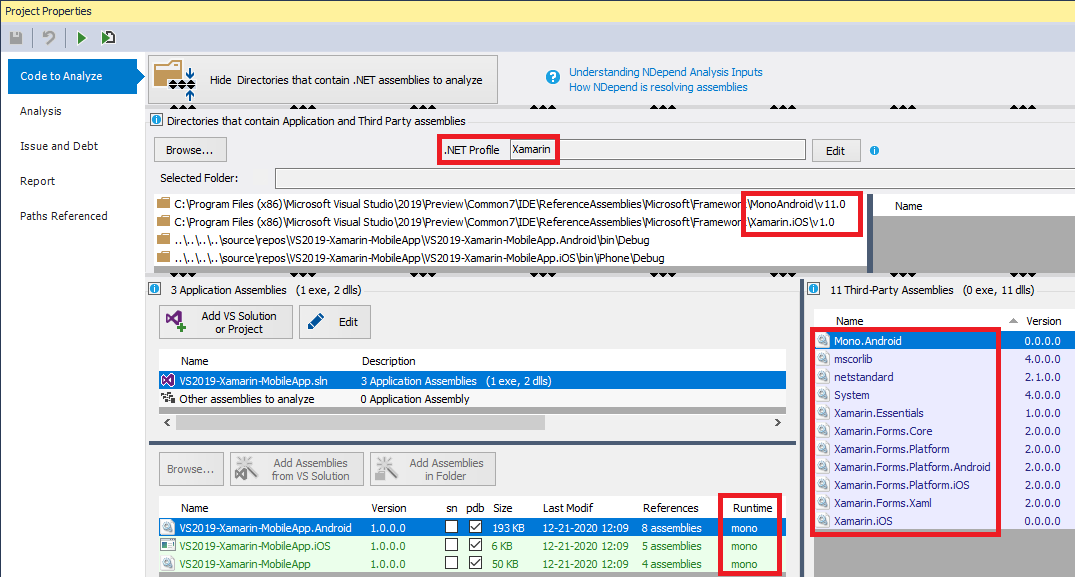Screen dimensions: 1075x577
Task: Click Hide Directories that contain .NET assemblies button
Action: pos(323,79)
